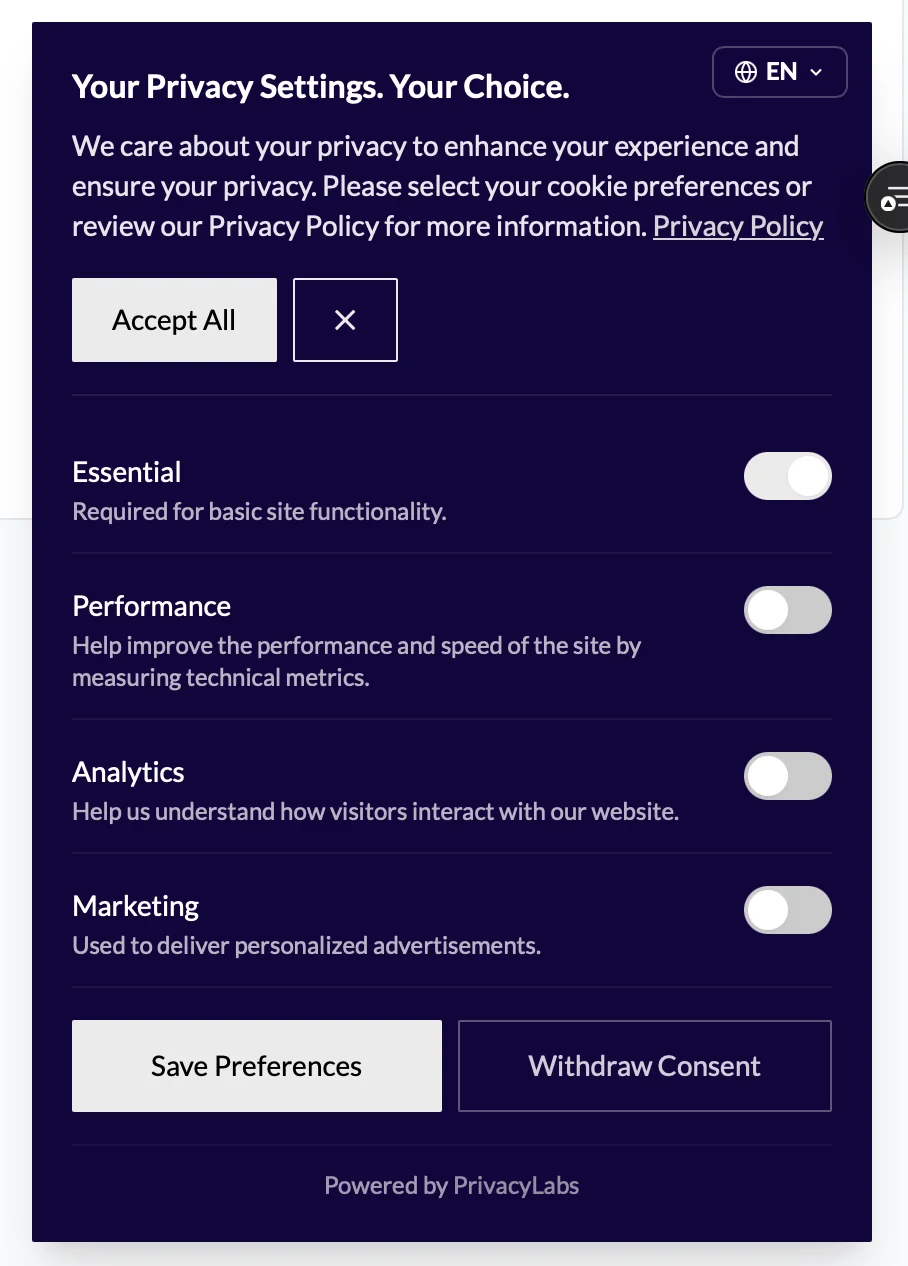Viewport: 908px width, 1266px height.
Task: Dismiss the privacy banner with the X button
Action: click(345, 320)
